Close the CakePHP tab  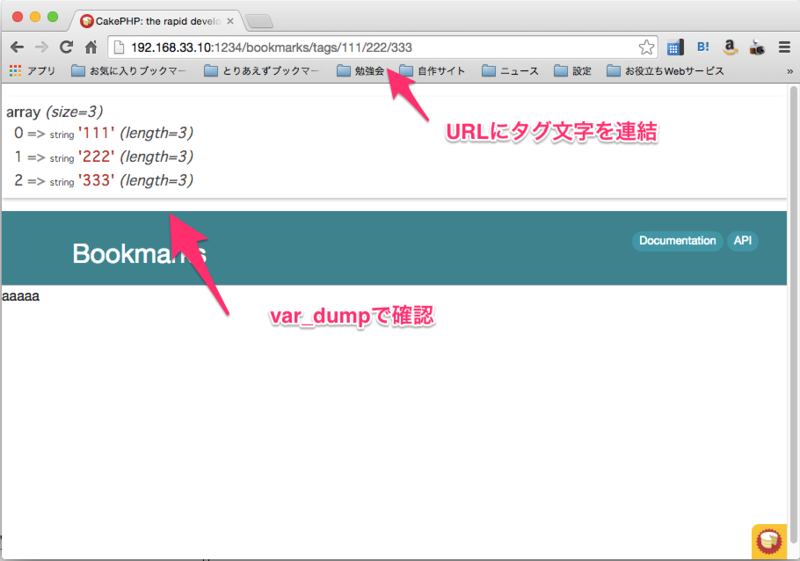(x=230, y=21)
